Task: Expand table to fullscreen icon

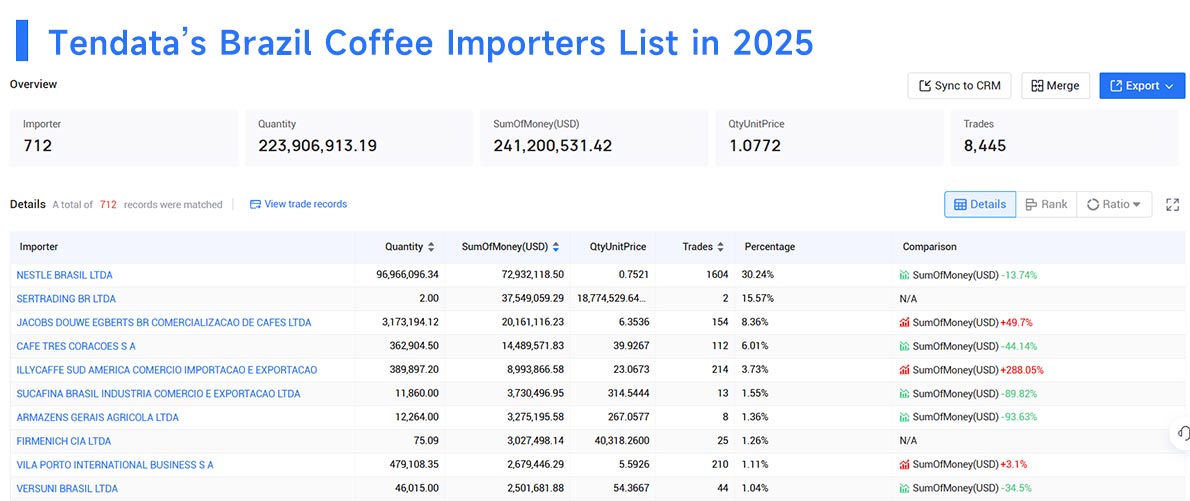Action: click(x=1173, y=204)
